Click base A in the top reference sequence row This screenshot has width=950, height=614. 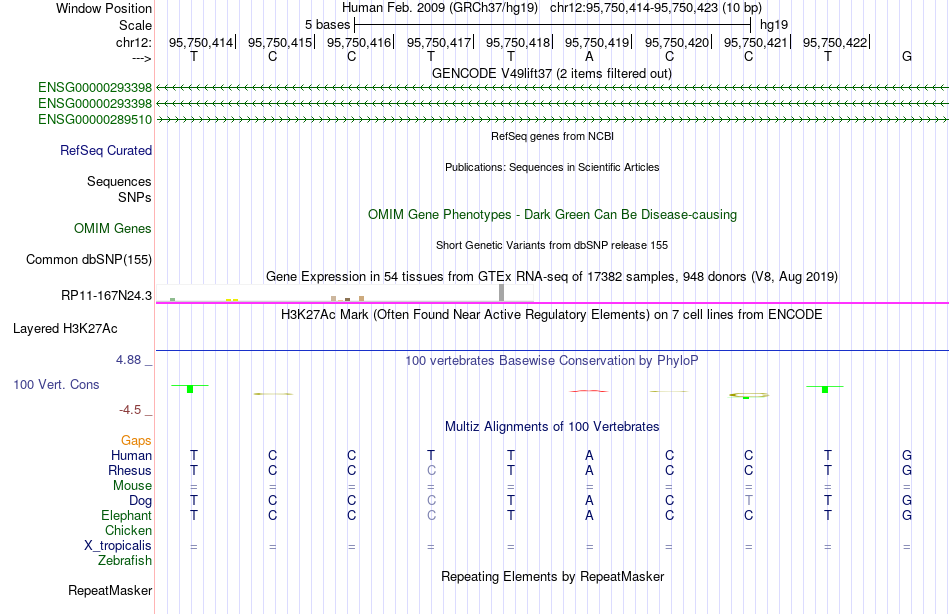tap(590, 56)
